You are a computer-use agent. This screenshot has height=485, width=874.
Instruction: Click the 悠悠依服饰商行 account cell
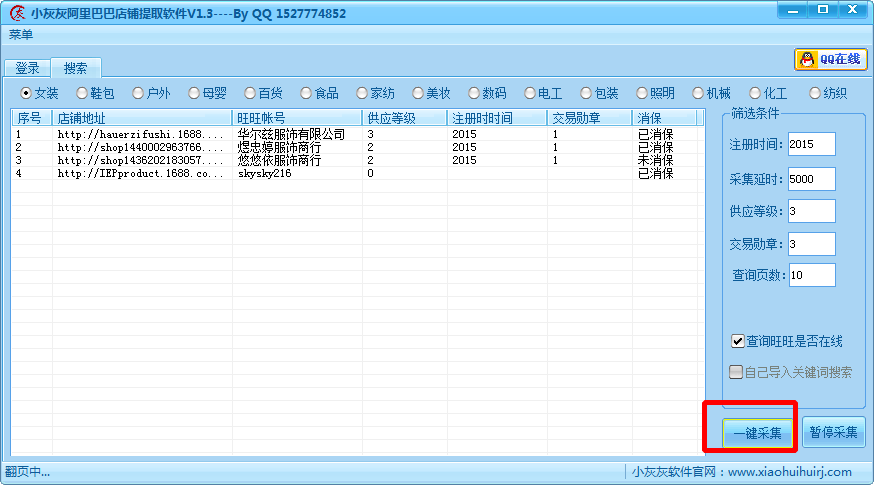[x=279, y=161]
